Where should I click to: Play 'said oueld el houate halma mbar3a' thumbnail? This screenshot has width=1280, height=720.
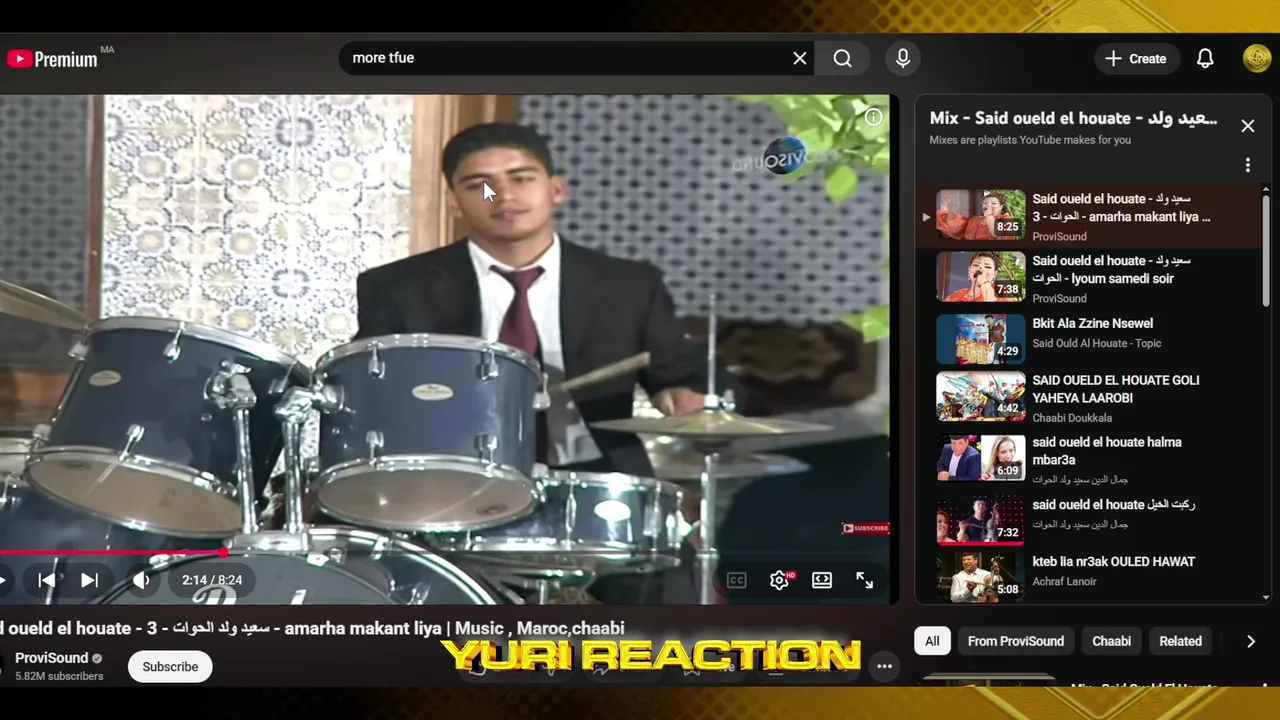tap(980, 459)
